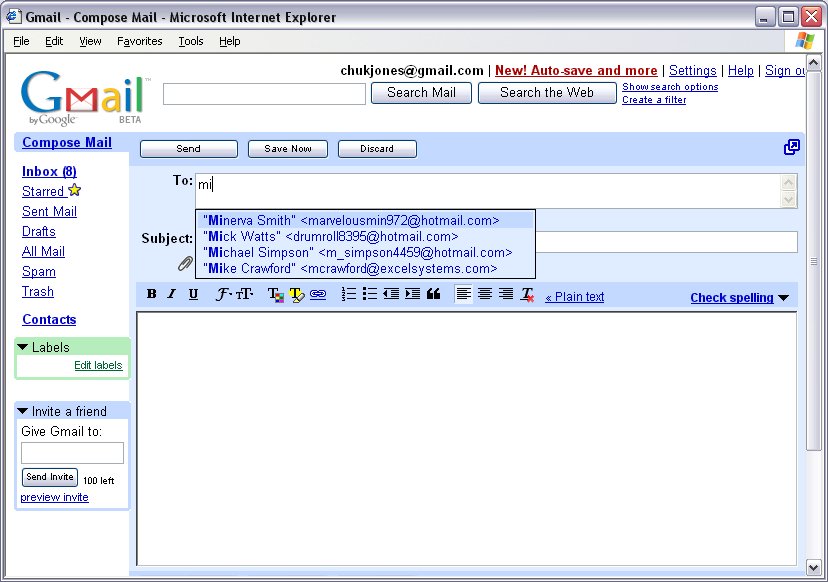Click the Internet Explorer icon in title bar
The image size is (828, 582).
coord(13,16)
